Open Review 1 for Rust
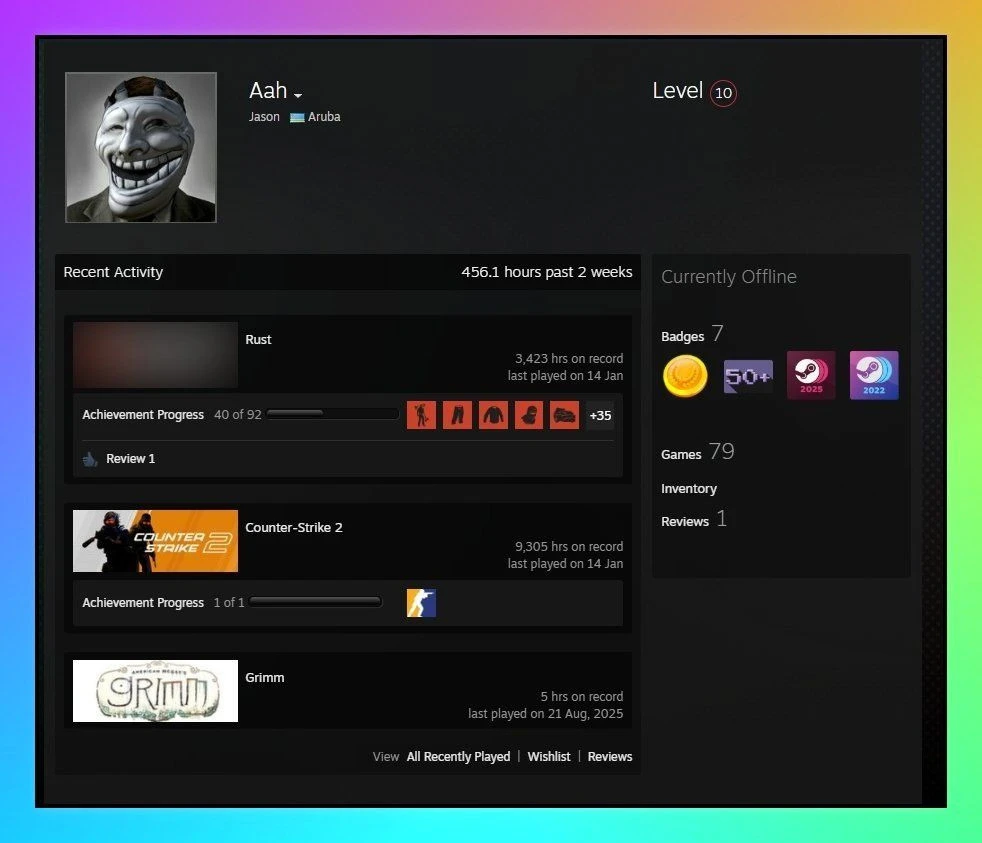Image resolution: width=982 pixels, height=843 pixels. [130, 459]
